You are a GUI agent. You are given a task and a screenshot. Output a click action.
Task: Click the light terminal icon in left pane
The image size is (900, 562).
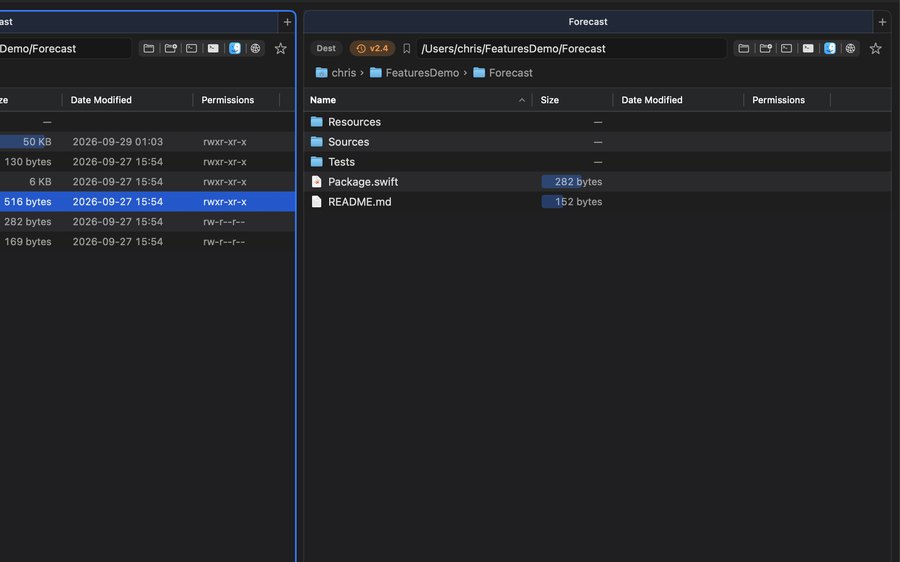coord(213,48)
